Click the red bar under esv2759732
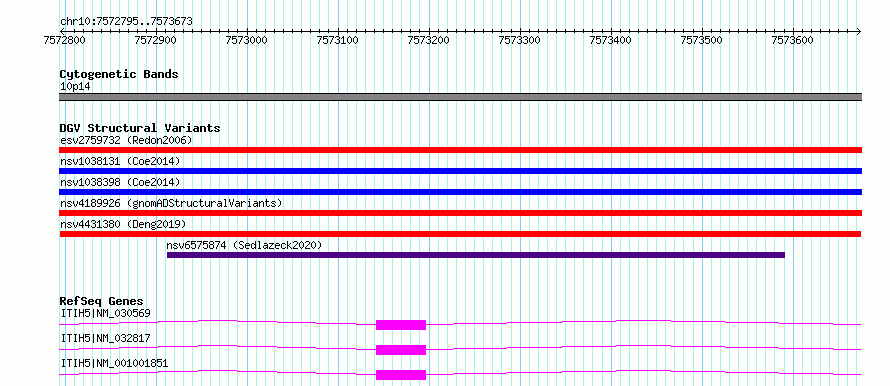The image size is (890, 386). [x=460, y=150]
